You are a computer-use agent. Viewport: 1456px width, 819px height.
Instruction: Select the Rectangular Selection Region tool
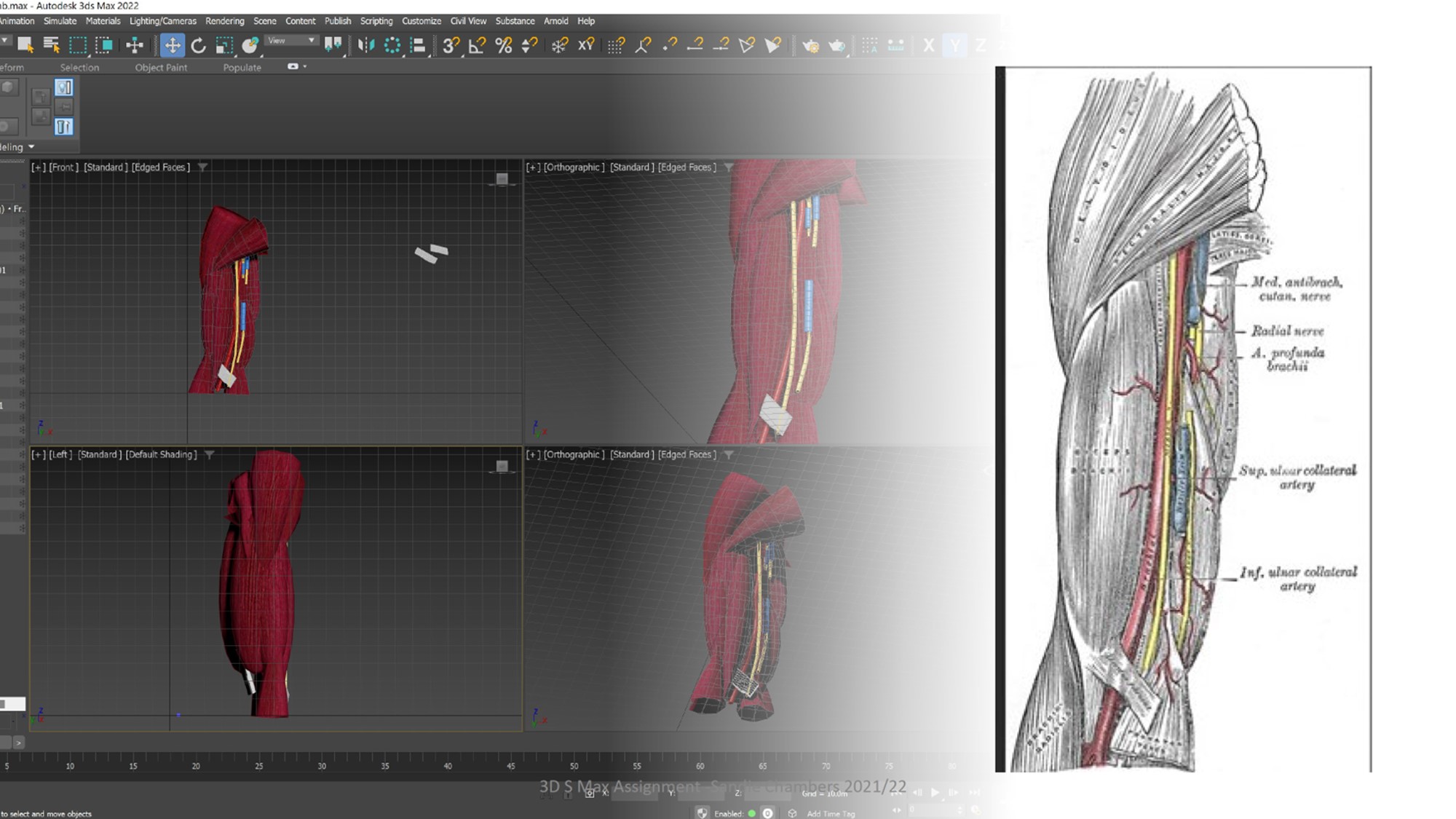(78, 45)
